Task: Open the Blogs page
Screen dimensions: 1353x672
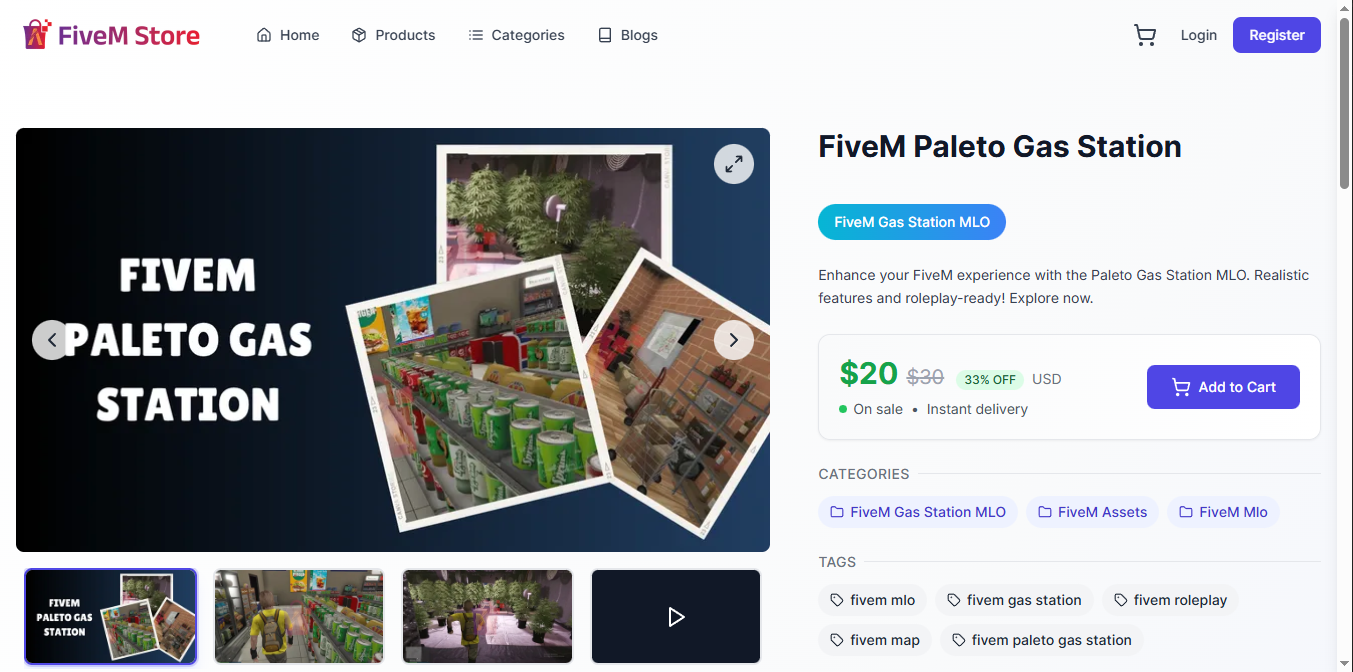Action: 627,35
